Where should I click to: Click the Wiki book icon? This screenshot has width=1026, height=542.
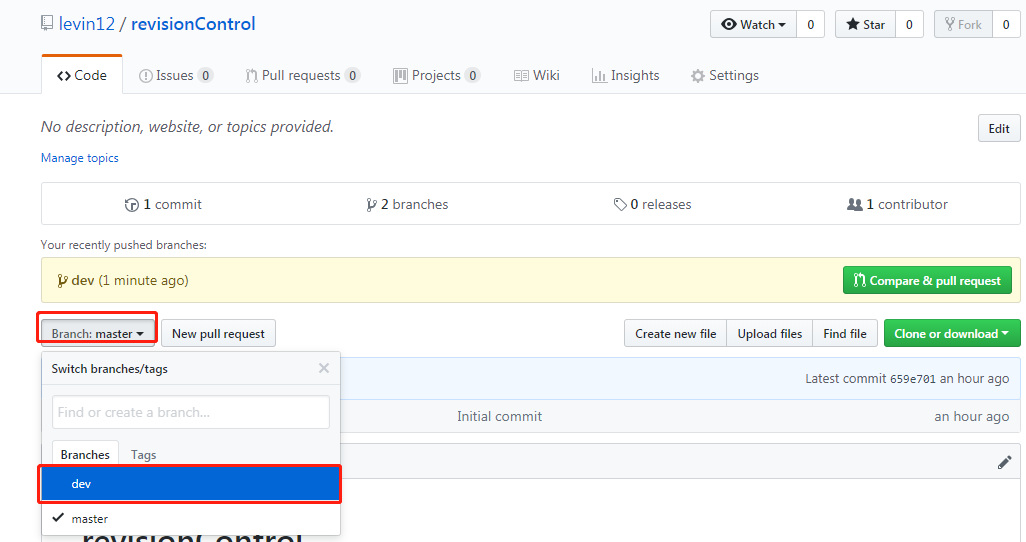click(521, 76)
